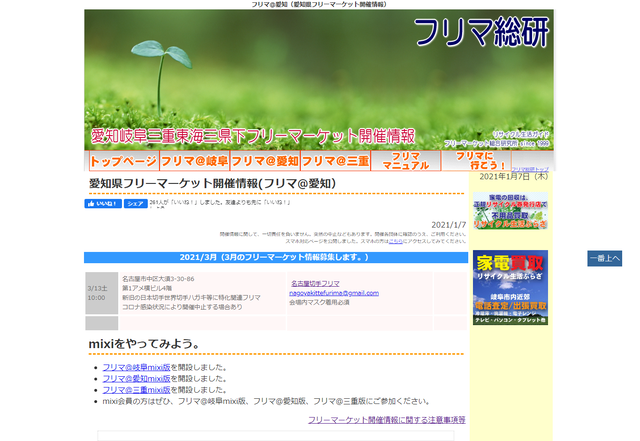
Task: Open the トップページ navigation tab
Action: coord(124,161)
